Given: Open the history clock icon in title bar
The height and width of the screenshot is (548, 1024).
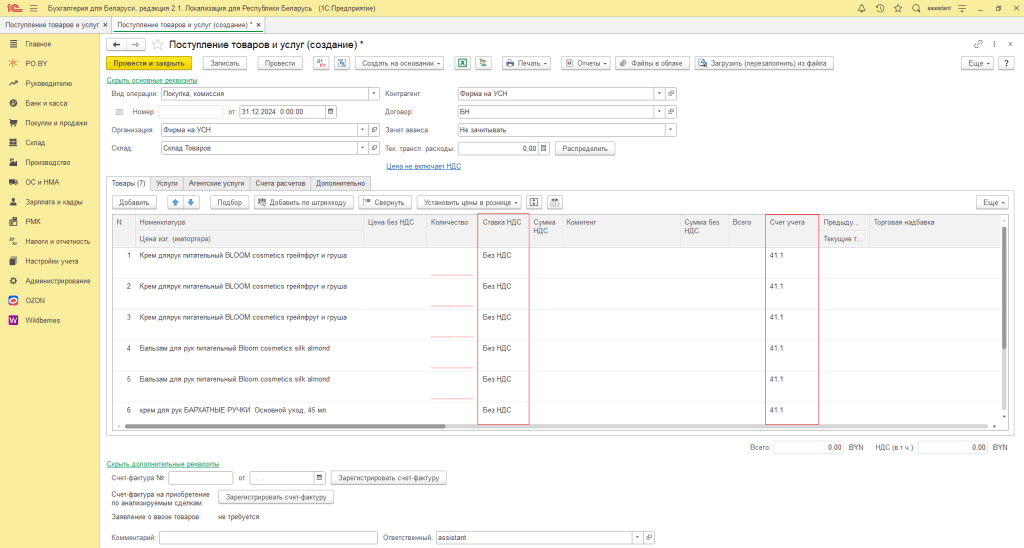Looking at the screenshot, I should tap(879, 8).
